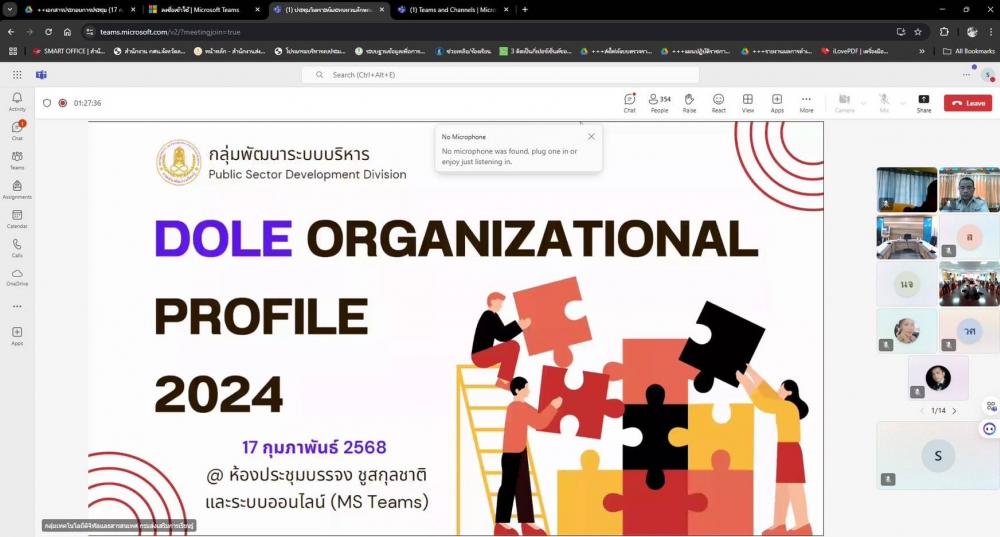Open browser site information icon
Viewport: 1000px width, 537px height.
(x=90, y=32)
